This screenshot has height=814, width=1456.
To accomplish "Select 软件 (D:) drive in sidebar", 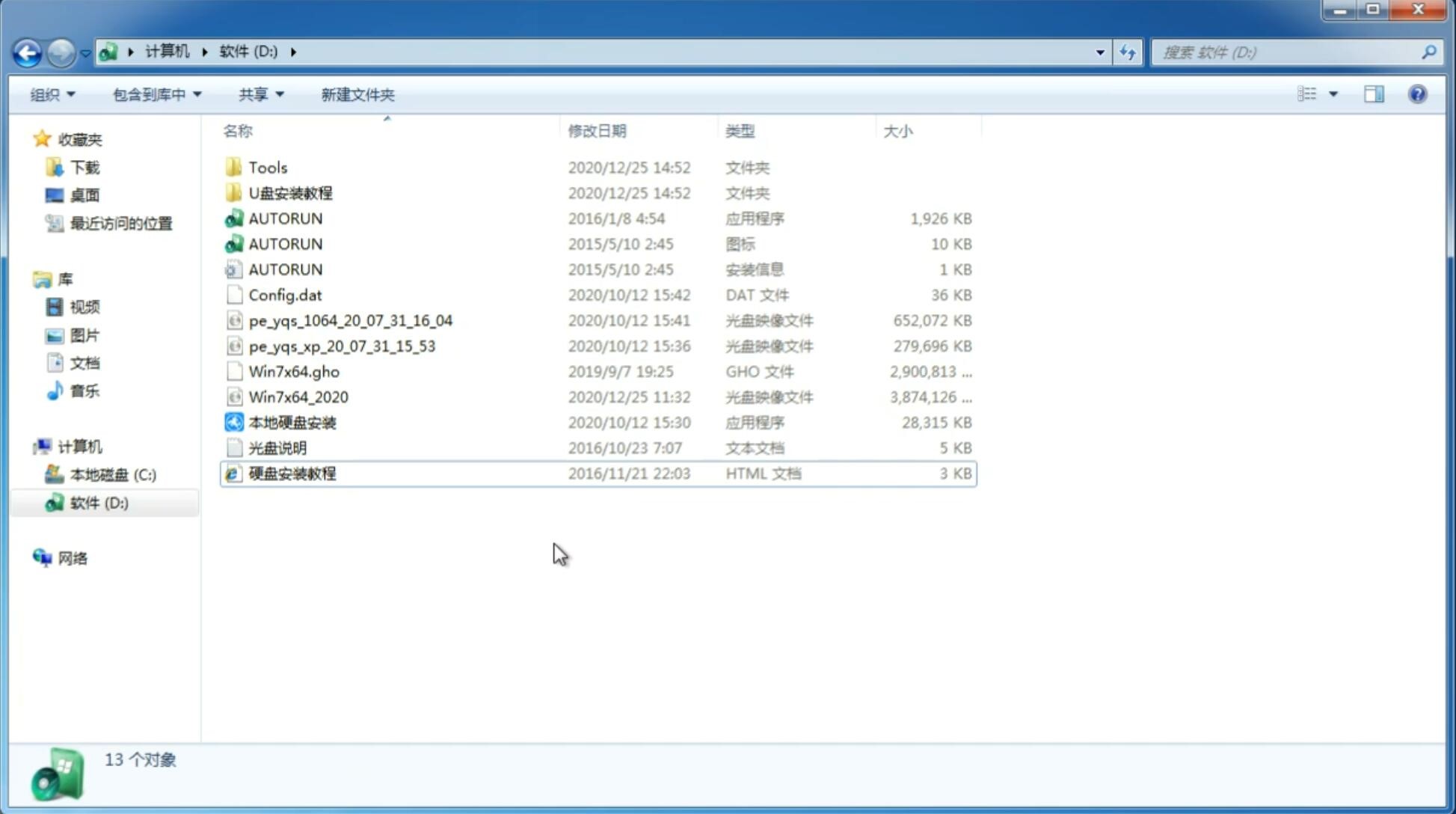I will tap(99, 502).
